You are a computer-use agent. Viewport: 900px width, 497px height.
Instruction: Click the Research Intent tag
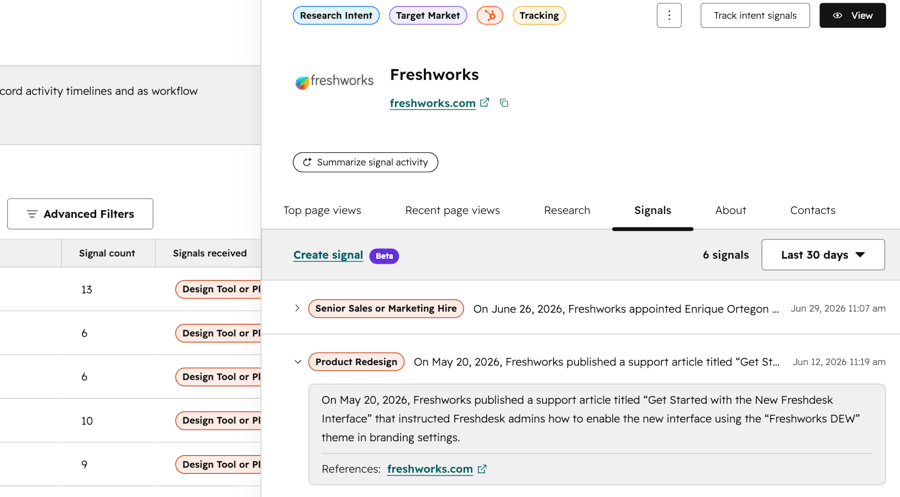[336, 15]
